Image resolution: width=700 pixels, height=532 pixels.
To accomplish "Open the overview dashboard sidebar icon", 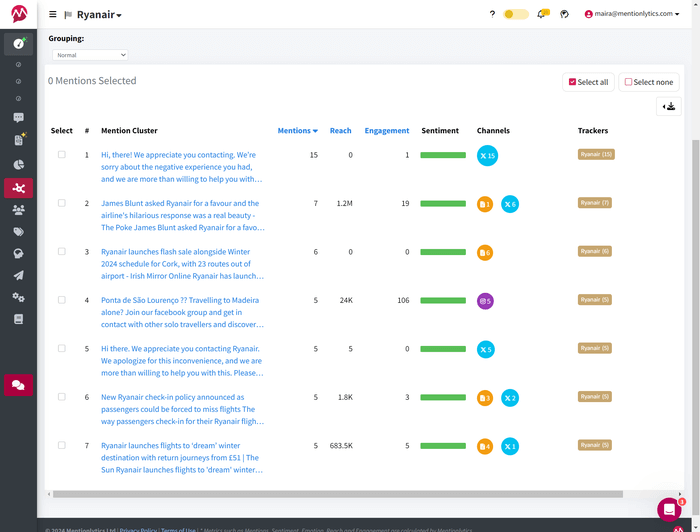I will 19,43.
